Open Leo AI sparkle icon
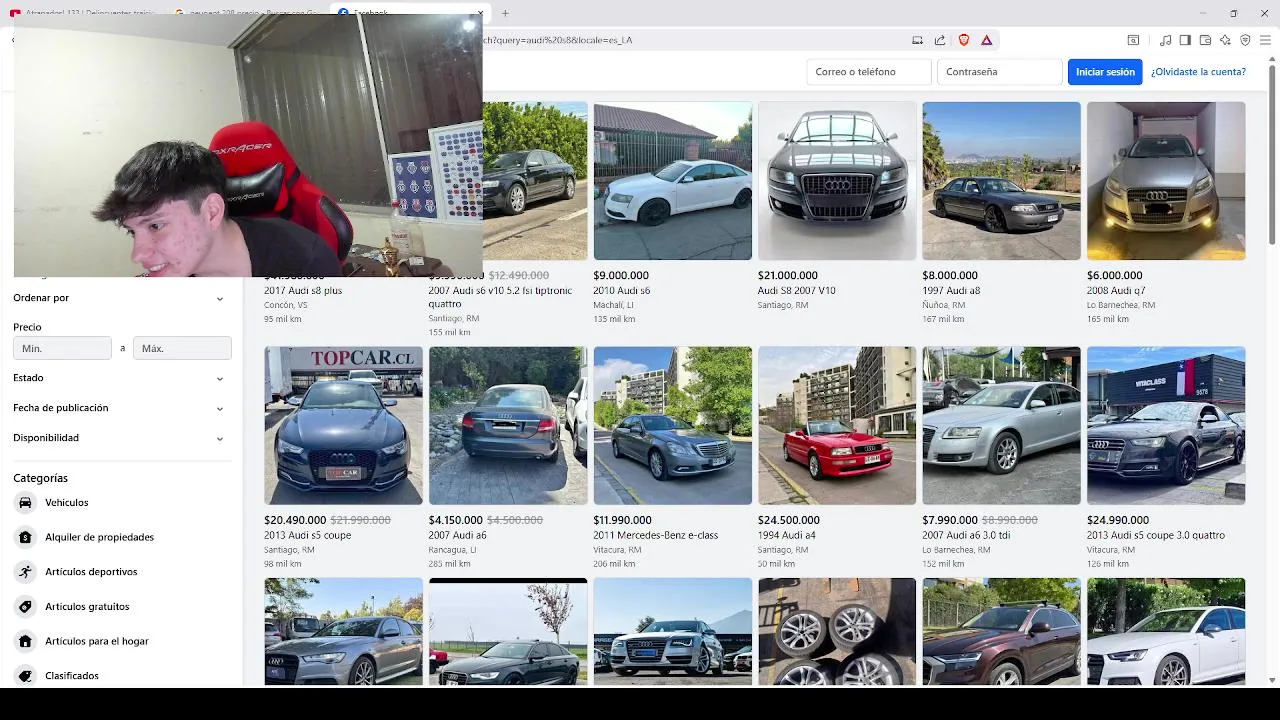The width and height of the screenshot is (1280, 720). click(1225, 40)
